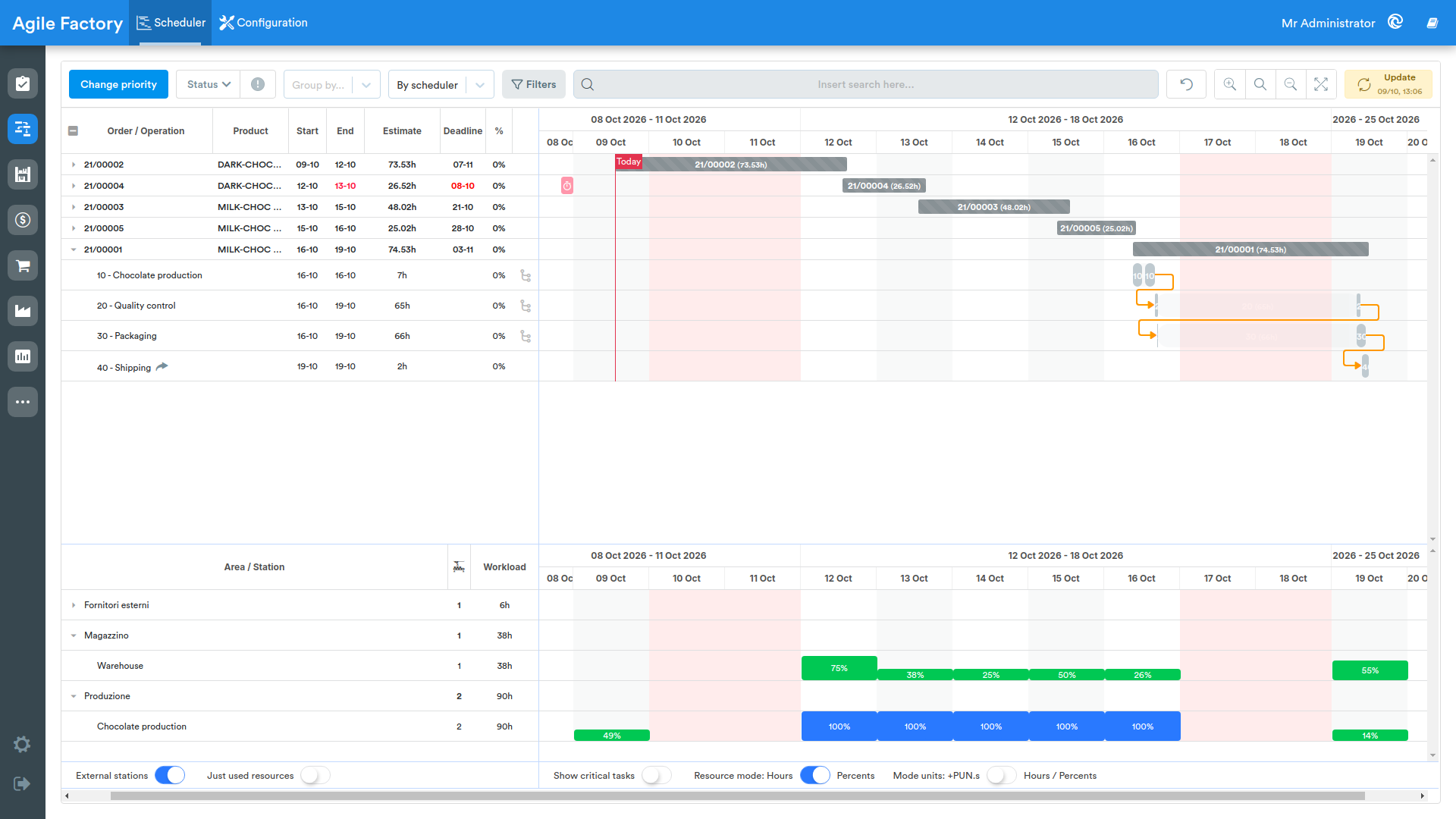This screenshot has height=819, width=1456.
Task: Switch to the Configuration tab
Action: [x=263, y=23]
